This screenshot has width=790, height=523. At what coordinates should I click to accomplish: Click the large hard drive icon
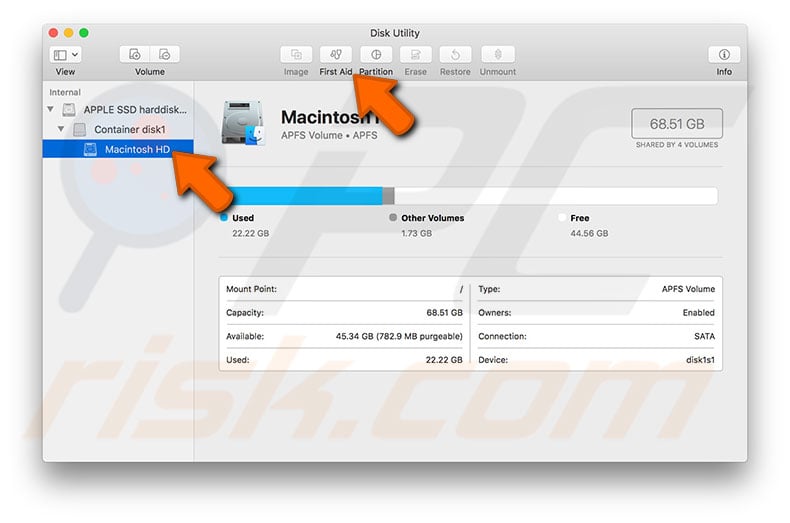[x=243, y=123]
